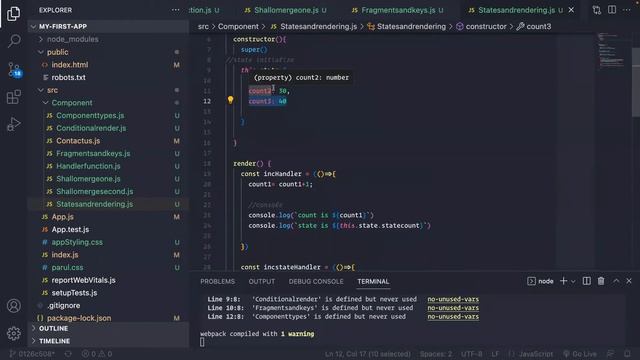The height and width of the screenshot is (360, 640).
Task: Start Go Live server
Action: click(x=580, y=354)
